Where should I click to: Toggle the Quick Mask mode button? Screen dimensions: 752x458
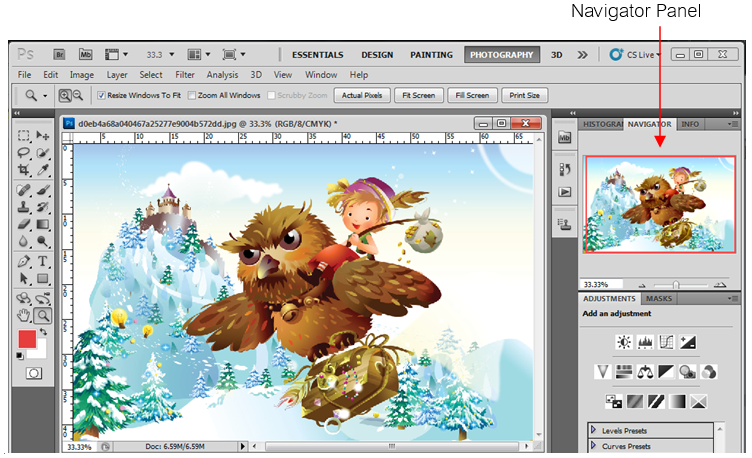point(34,373)
